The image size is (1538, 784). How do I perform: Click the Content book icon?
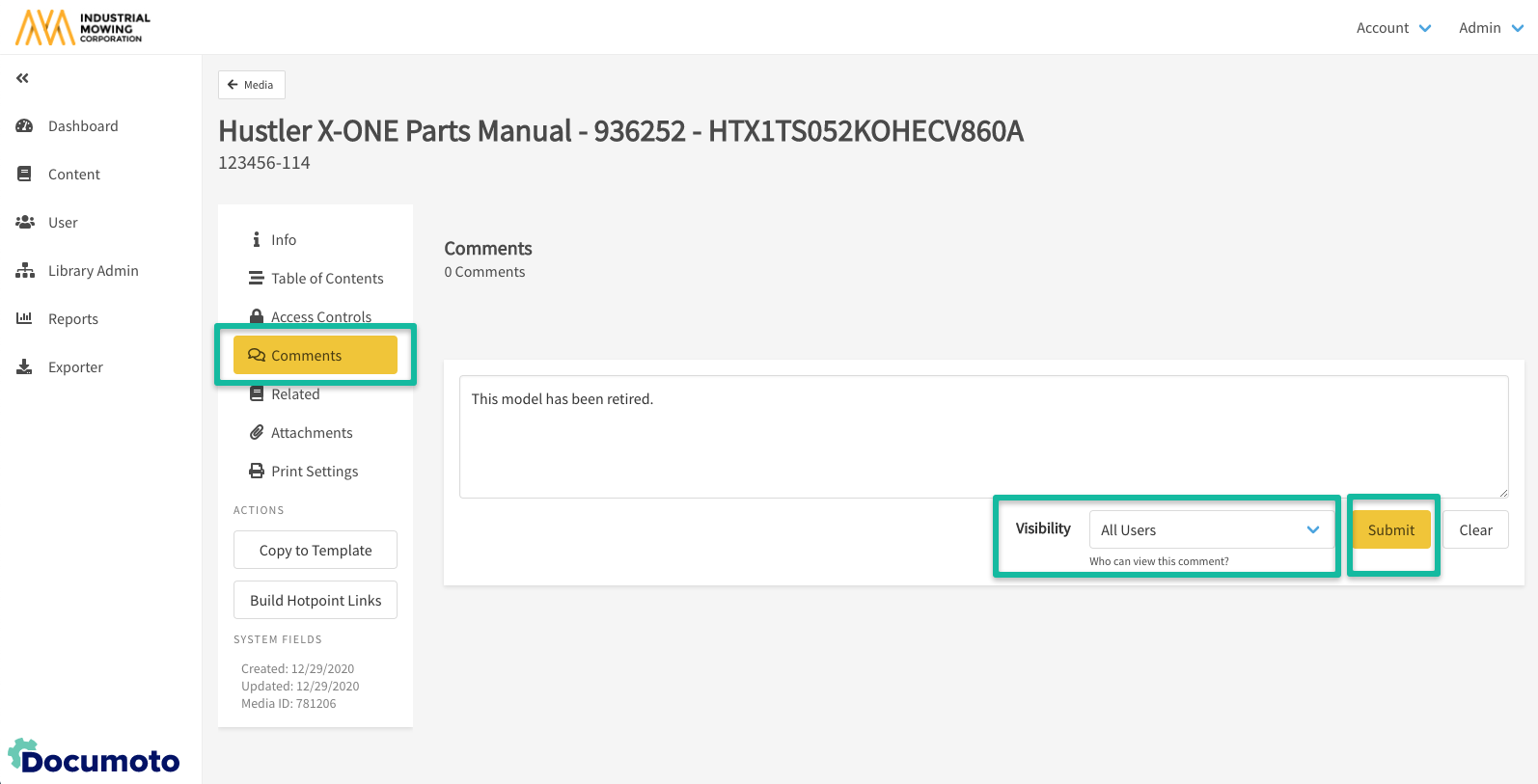[x=25, y=175]
